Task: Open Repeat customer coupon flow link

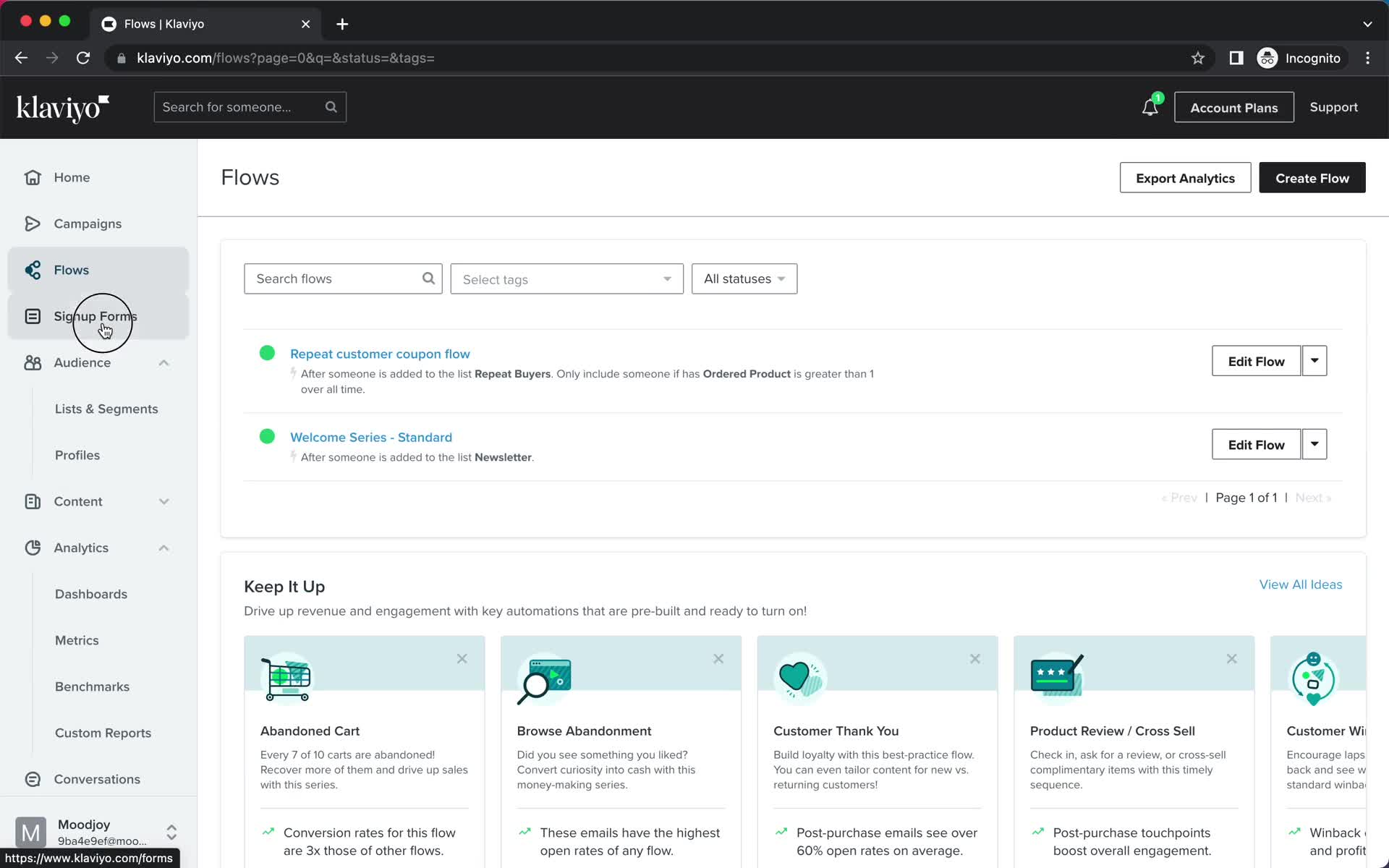Action: coord(380,354)
